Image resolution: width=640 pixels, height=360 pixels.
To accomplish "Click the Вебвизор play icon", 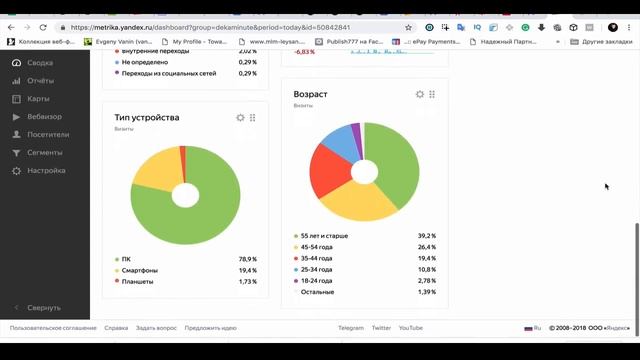I will [16, 117].
